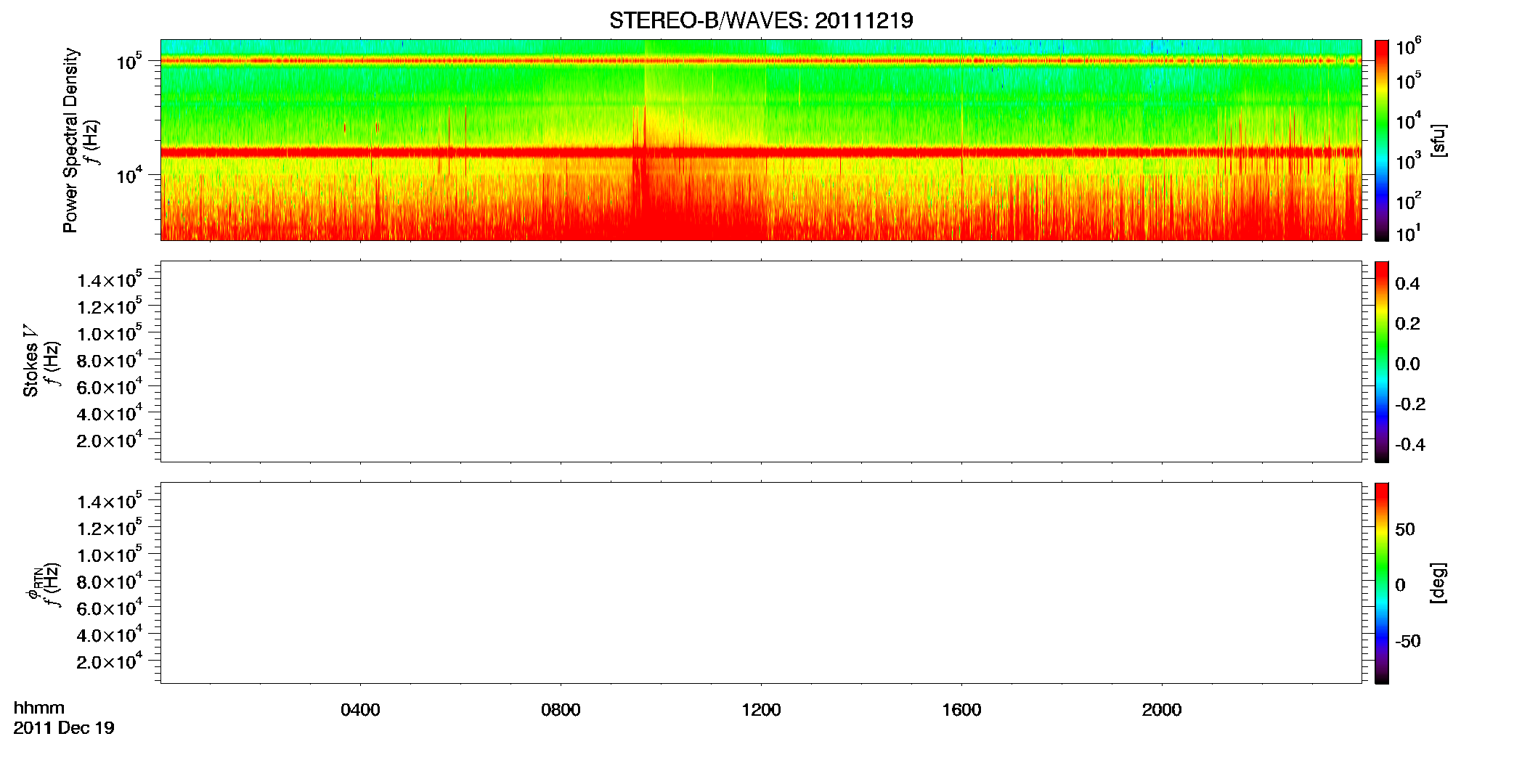1522x784 pixels.
Task: Click the 1200 time axis label
Action: click(761, 710)
